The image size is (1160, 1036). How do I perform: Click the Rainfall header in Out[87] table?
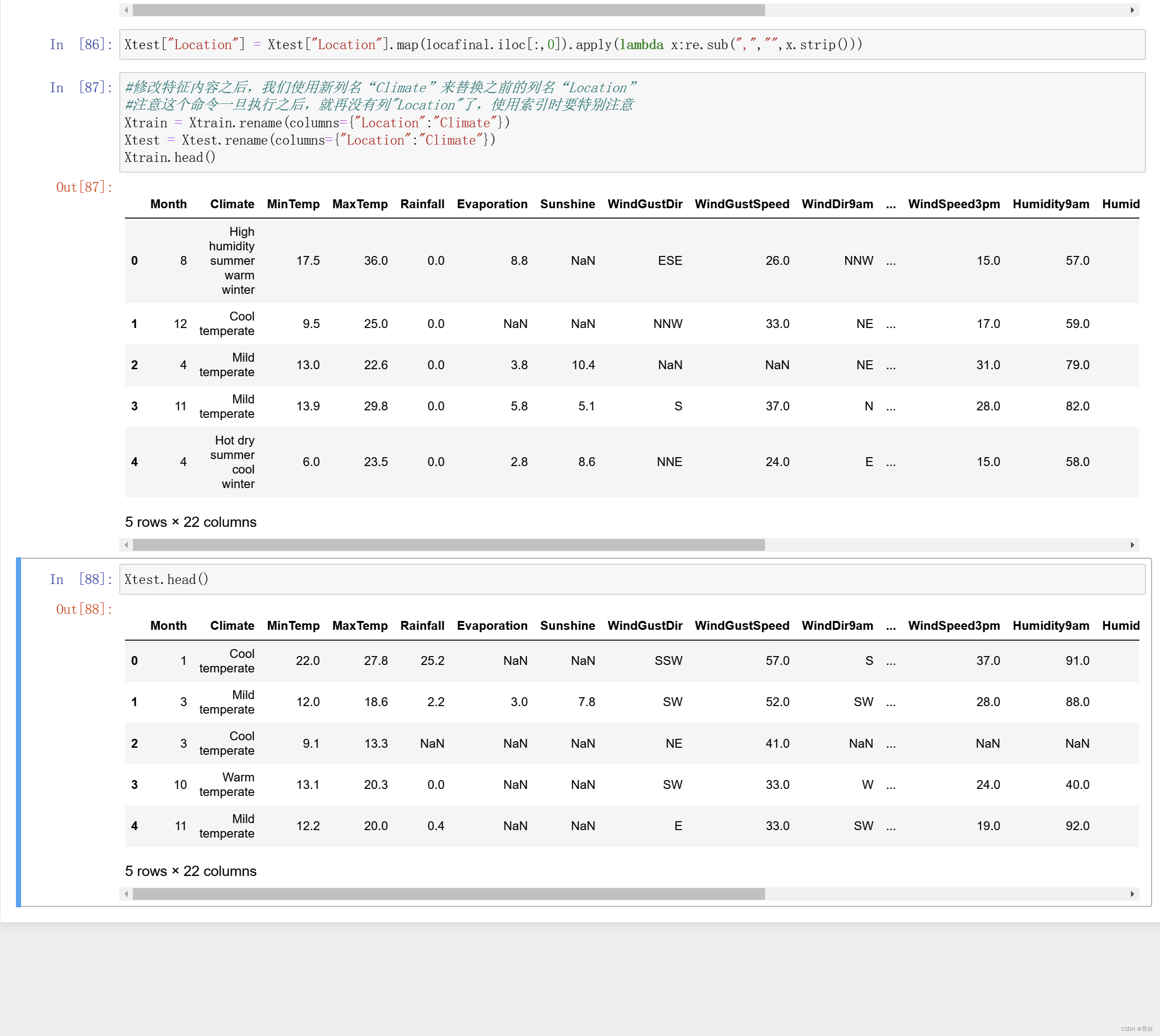pyautogui.click(x=423, y=204)
